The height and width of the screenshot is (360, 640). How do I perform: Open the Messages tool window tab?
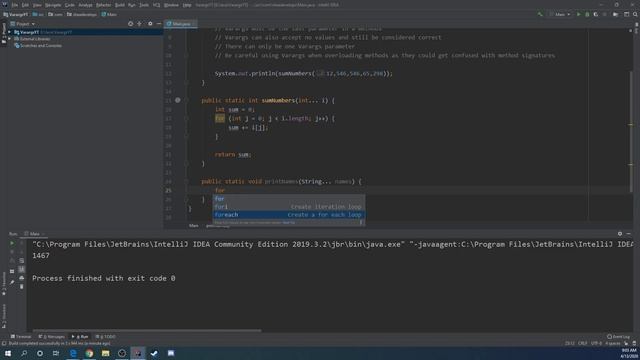pos(51,337)
